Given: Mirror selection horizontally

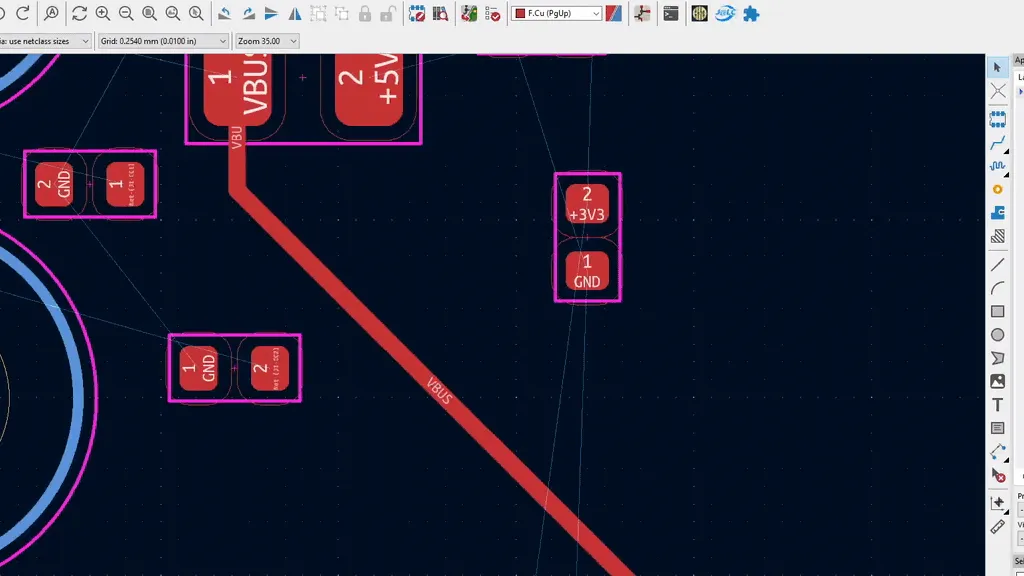Looking at the screenshot, I should (295, 13).
